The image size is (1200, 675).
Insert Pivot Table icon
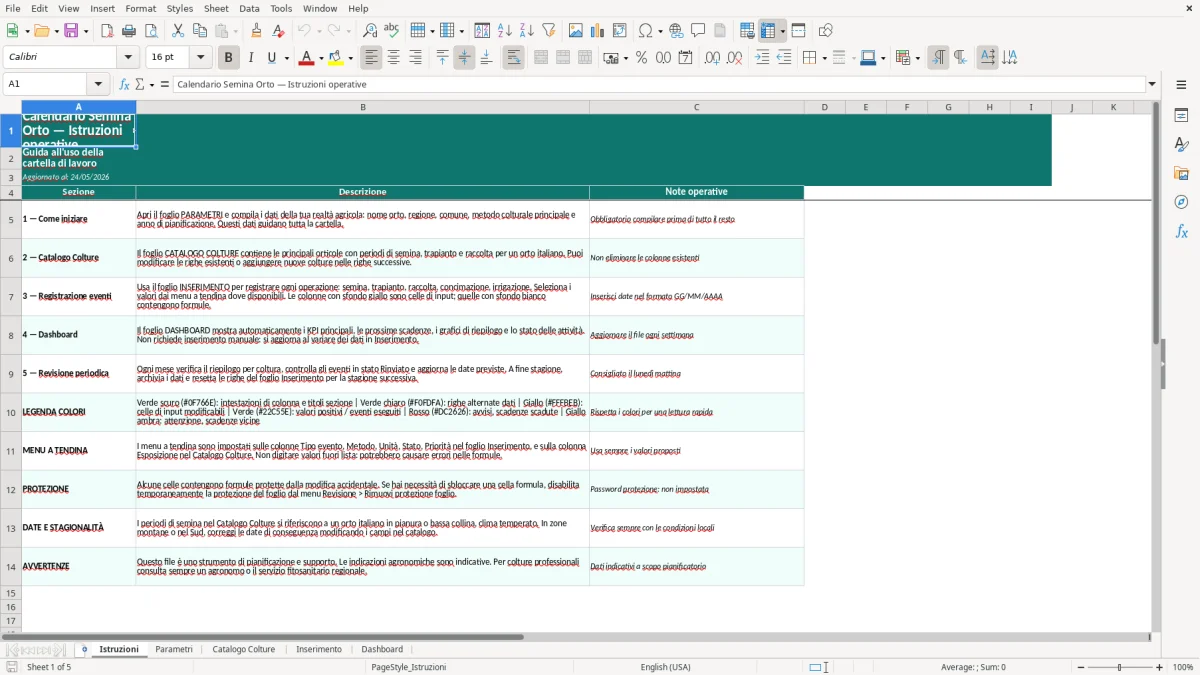coord(620,31)
